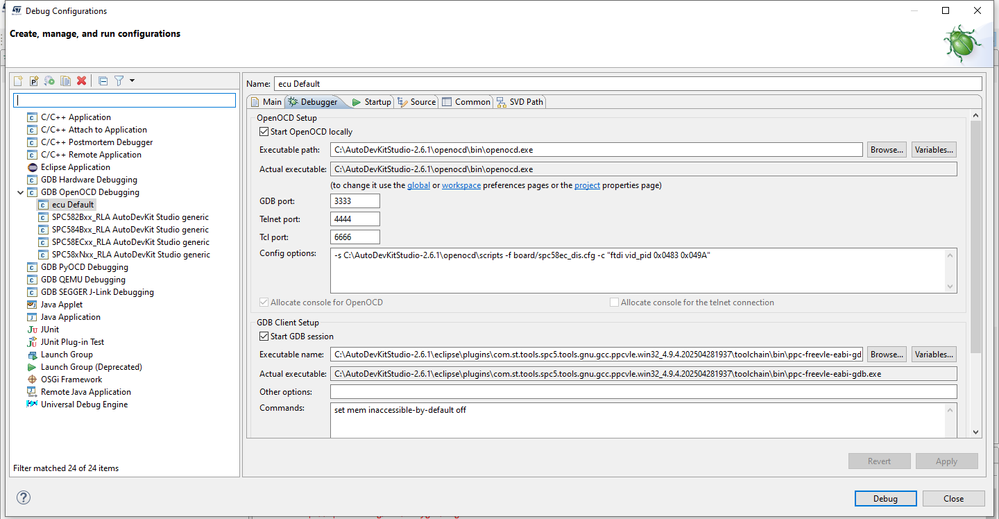
Task: Toggle Start GDB session checkbox
Action: click(x=264, y=336)
